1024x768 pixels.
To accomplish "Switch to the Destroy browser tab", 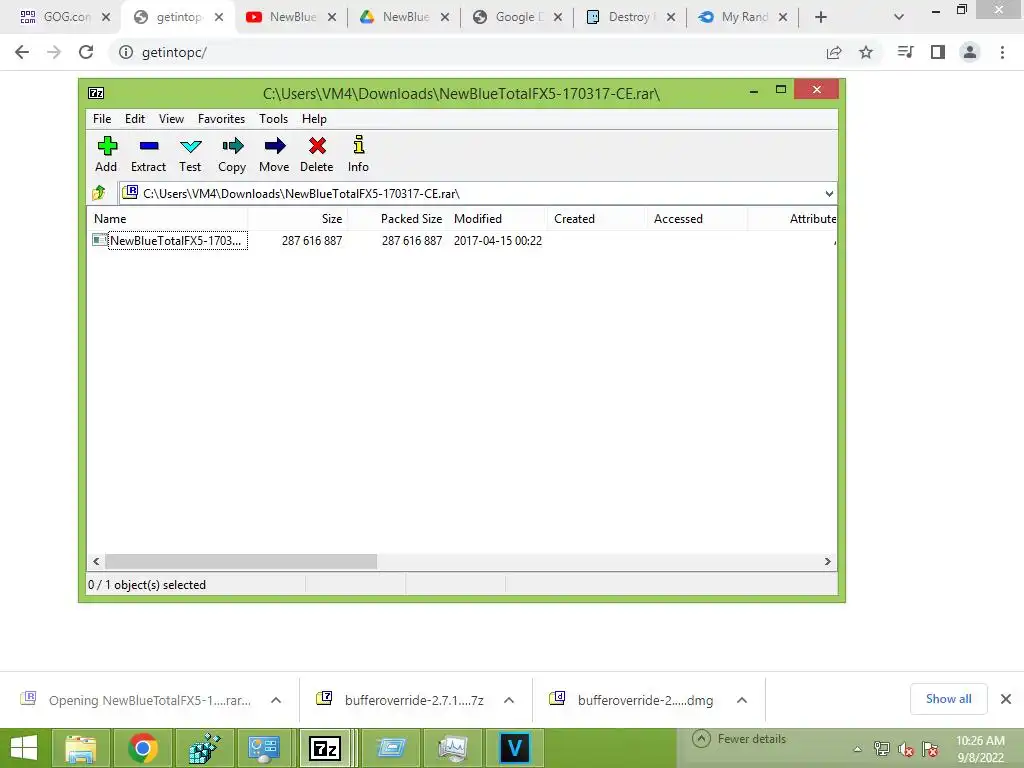I will pyautogui.click(x=630, y=17).
